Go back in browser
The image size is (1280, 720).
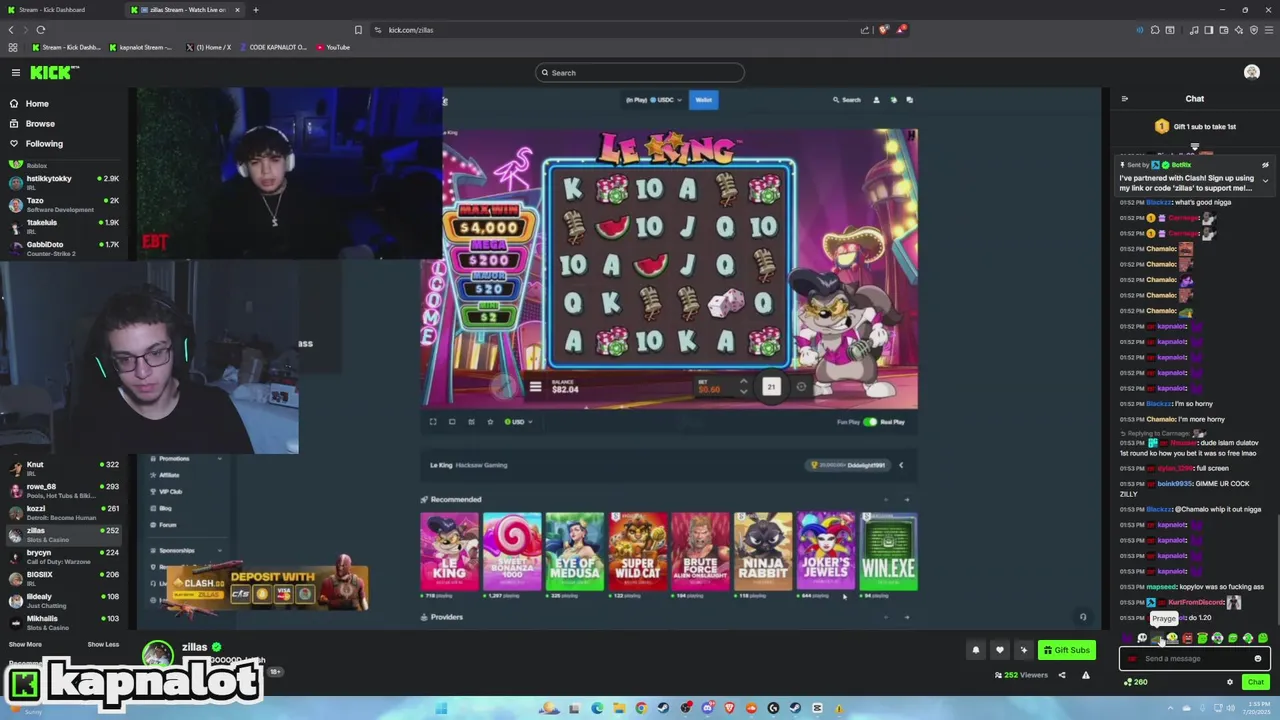click(11, 30)
